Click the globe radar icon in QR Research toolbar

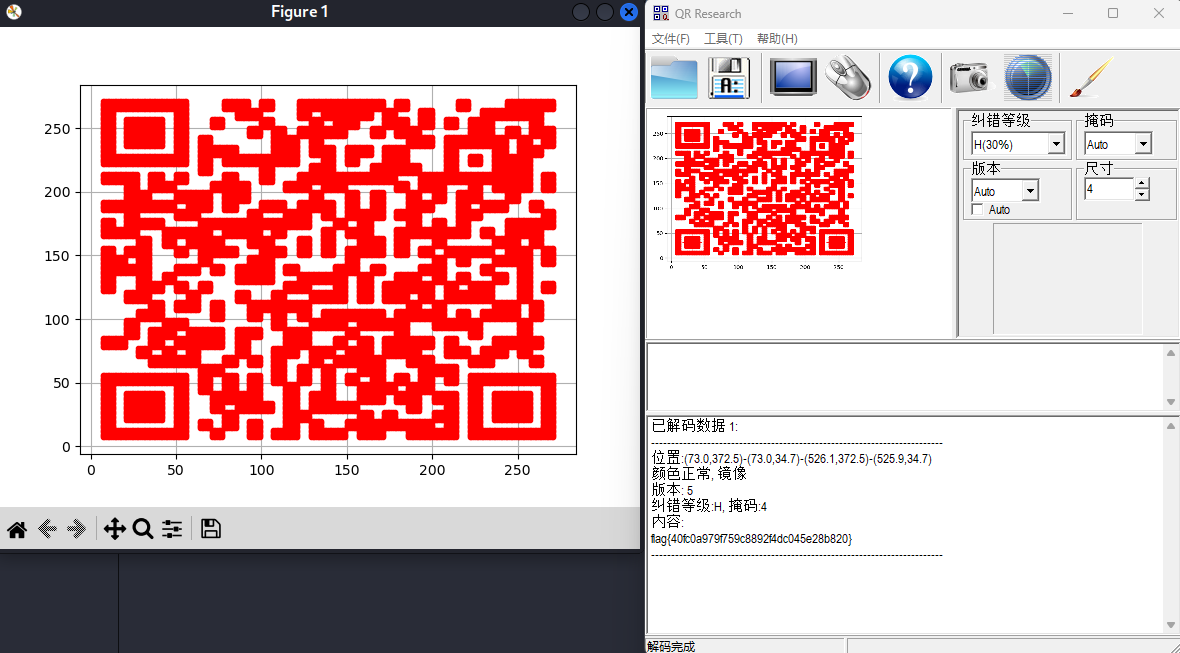point(1028,77)
